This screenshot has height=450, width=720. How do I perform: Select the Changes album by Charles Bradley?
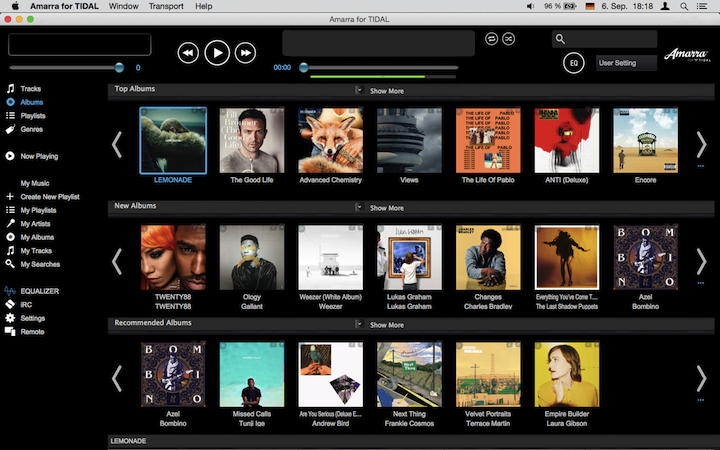click(488, 257)
